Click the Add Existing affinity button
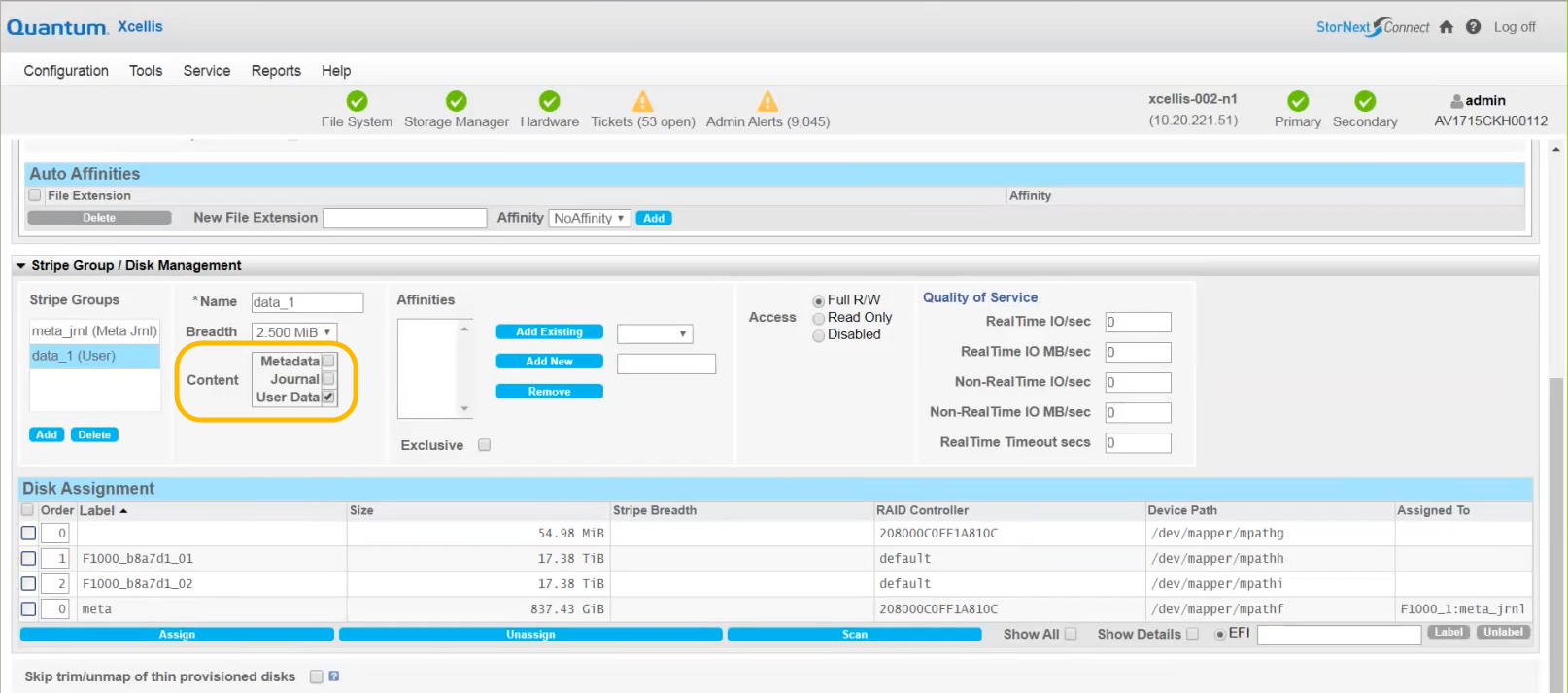The image size is (1568, 693). (x=549, y=332)
